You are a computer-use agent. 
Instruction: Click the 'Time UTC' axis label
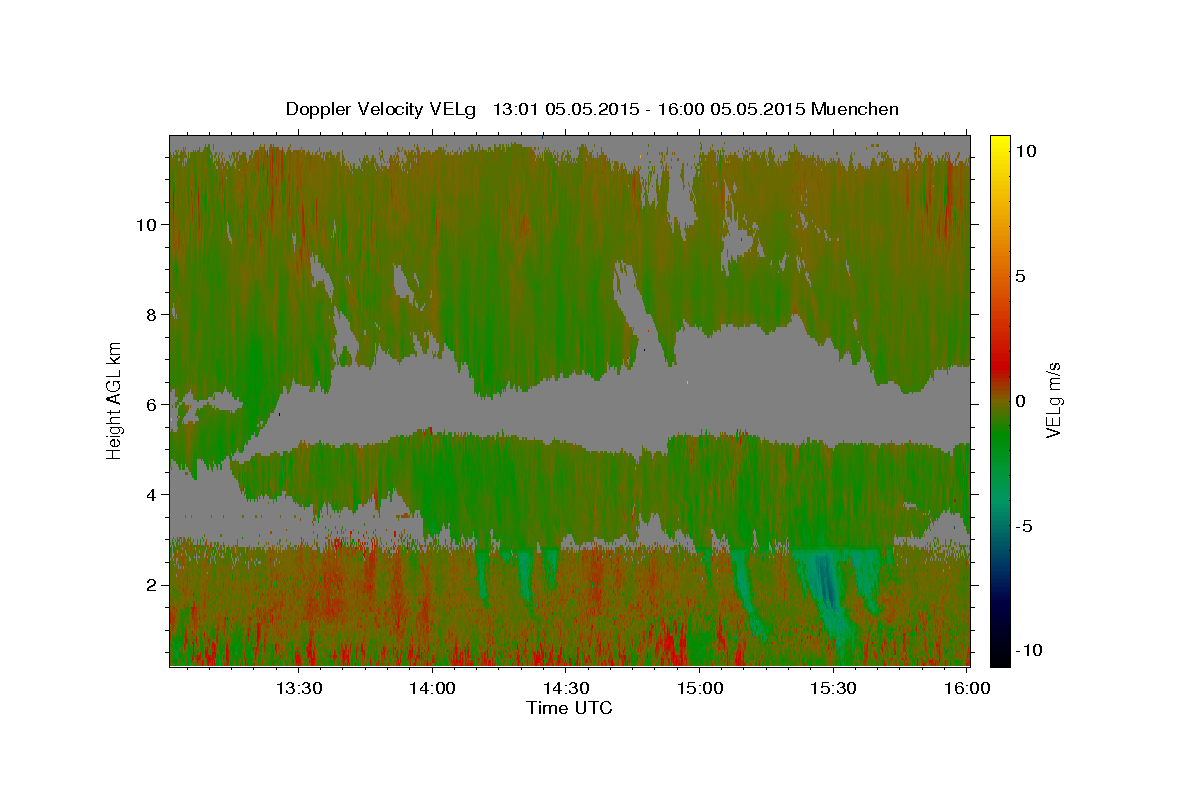[x=569, y=708]
